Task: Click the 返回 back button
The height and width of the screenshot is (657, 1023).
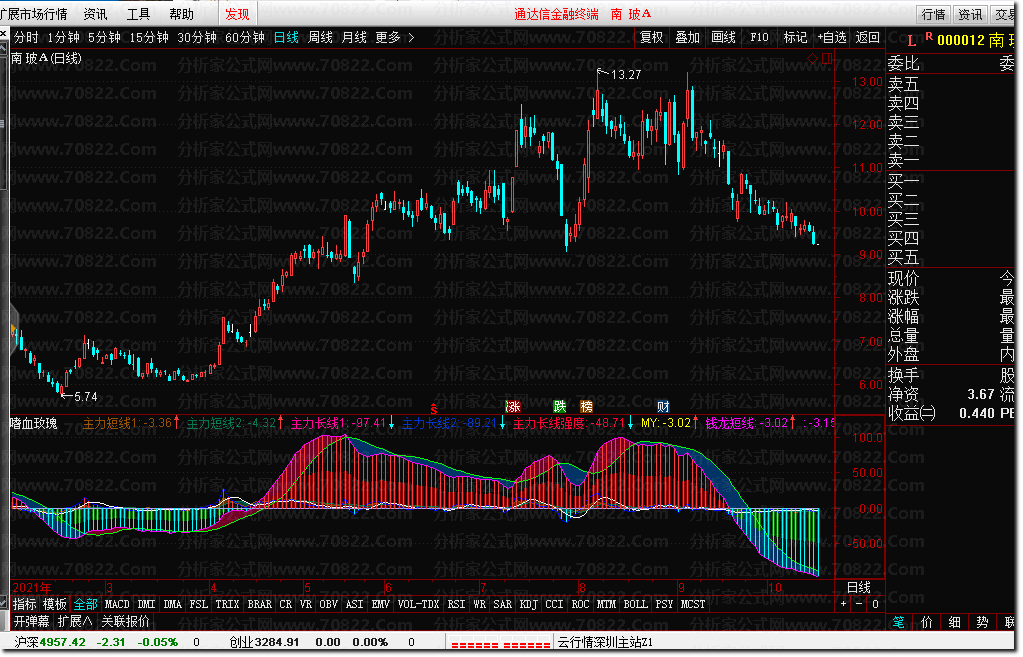Action: pos(868,38)
